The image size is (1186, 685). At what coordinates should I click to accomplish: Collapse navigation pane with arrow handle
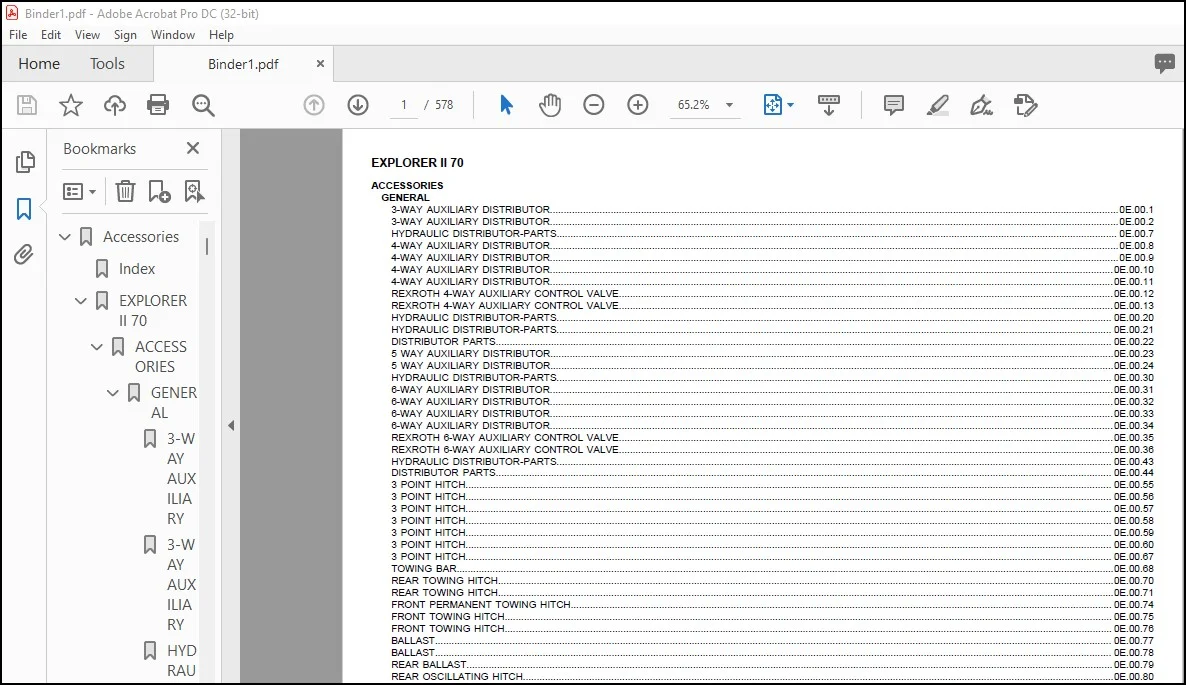pos(231,426)
